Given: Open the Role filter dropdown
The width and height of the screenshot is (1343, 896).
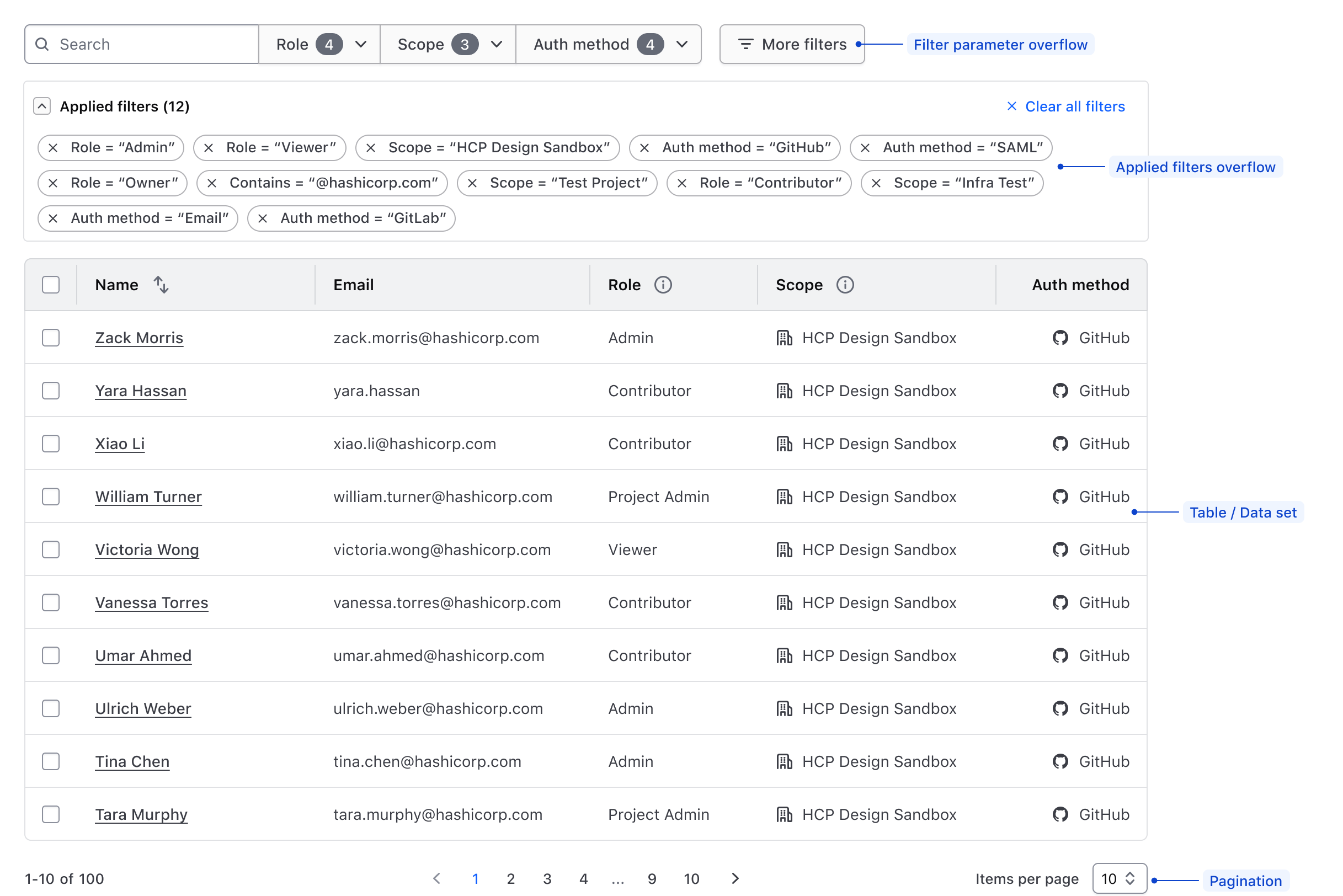Looking at the screenshot, I should [x=319, y=44].
